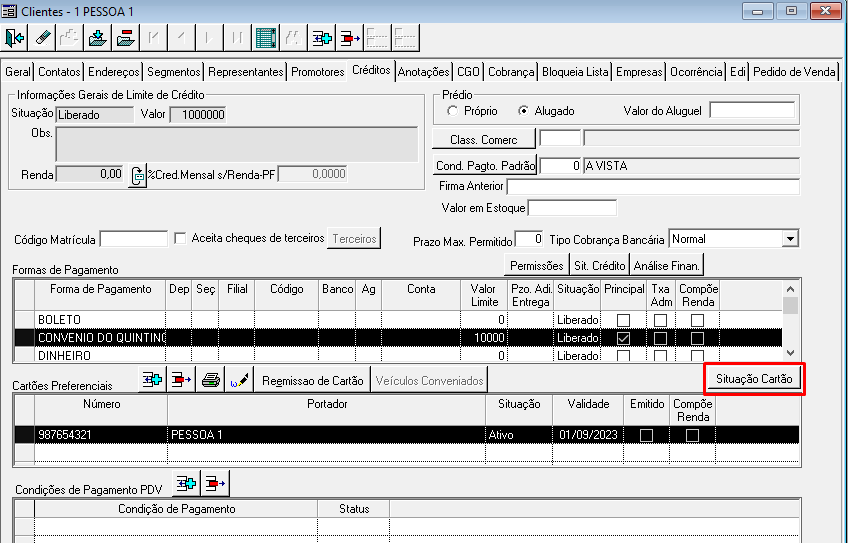The width and height of the screenshot is (848, 543).
Task: Remove preferential card with delete icon
Action: (181, 380)
